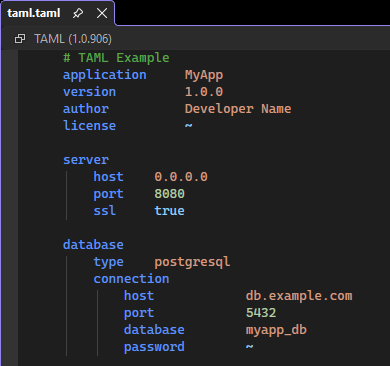
Task: Click the 'port' key under connection
Action: (x=139, y=313)
